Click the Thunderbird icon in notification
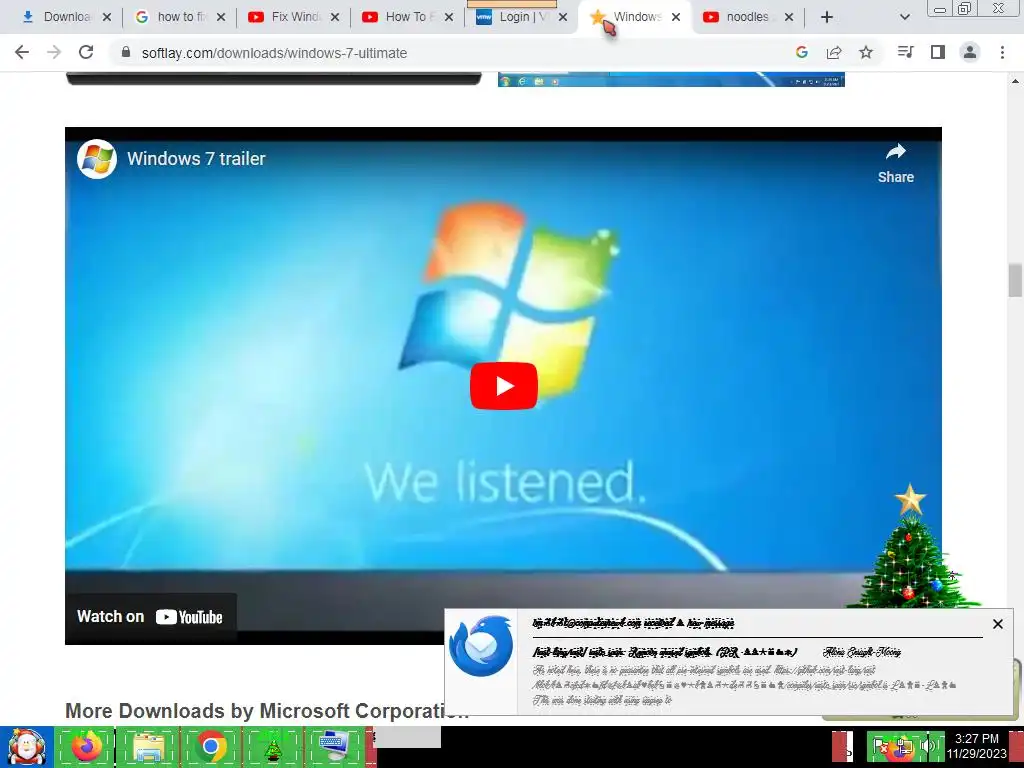 481,647
